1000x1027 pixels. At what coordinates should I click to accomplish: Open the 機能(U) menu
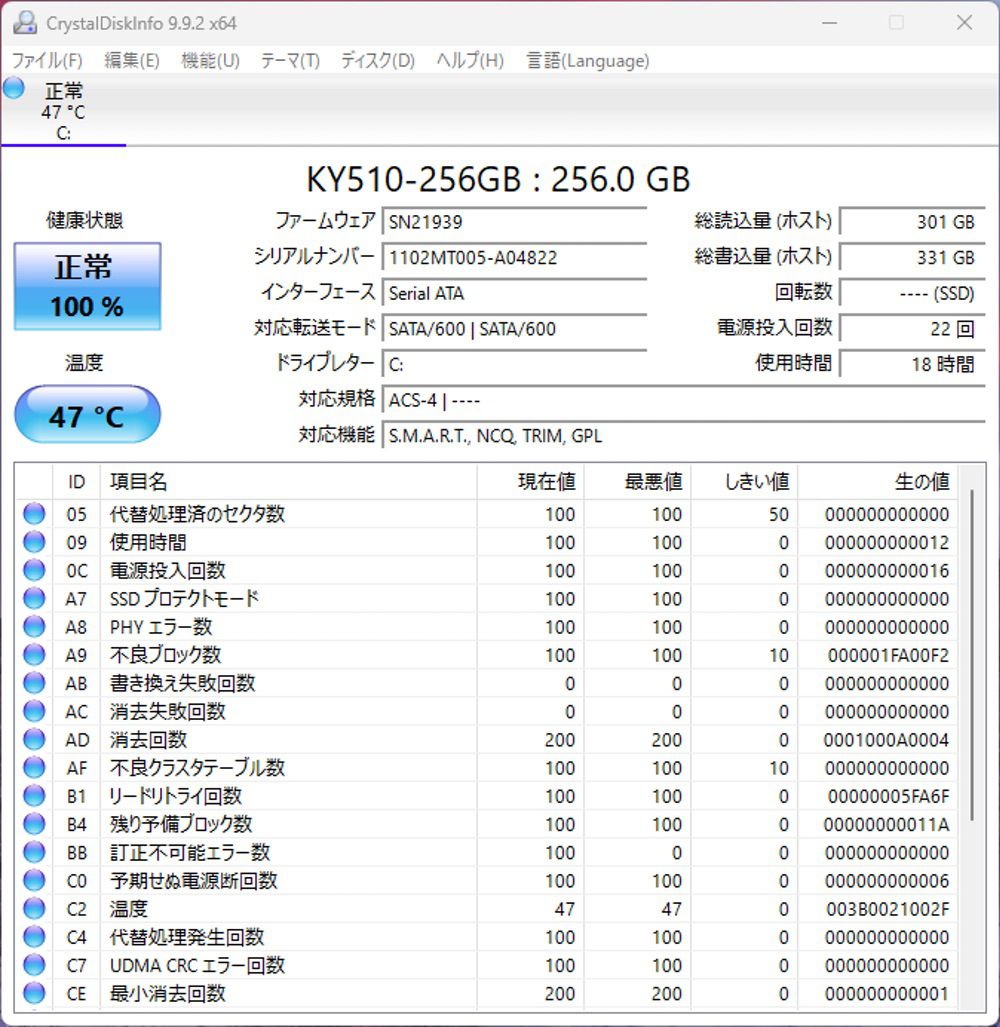[210, 61]
